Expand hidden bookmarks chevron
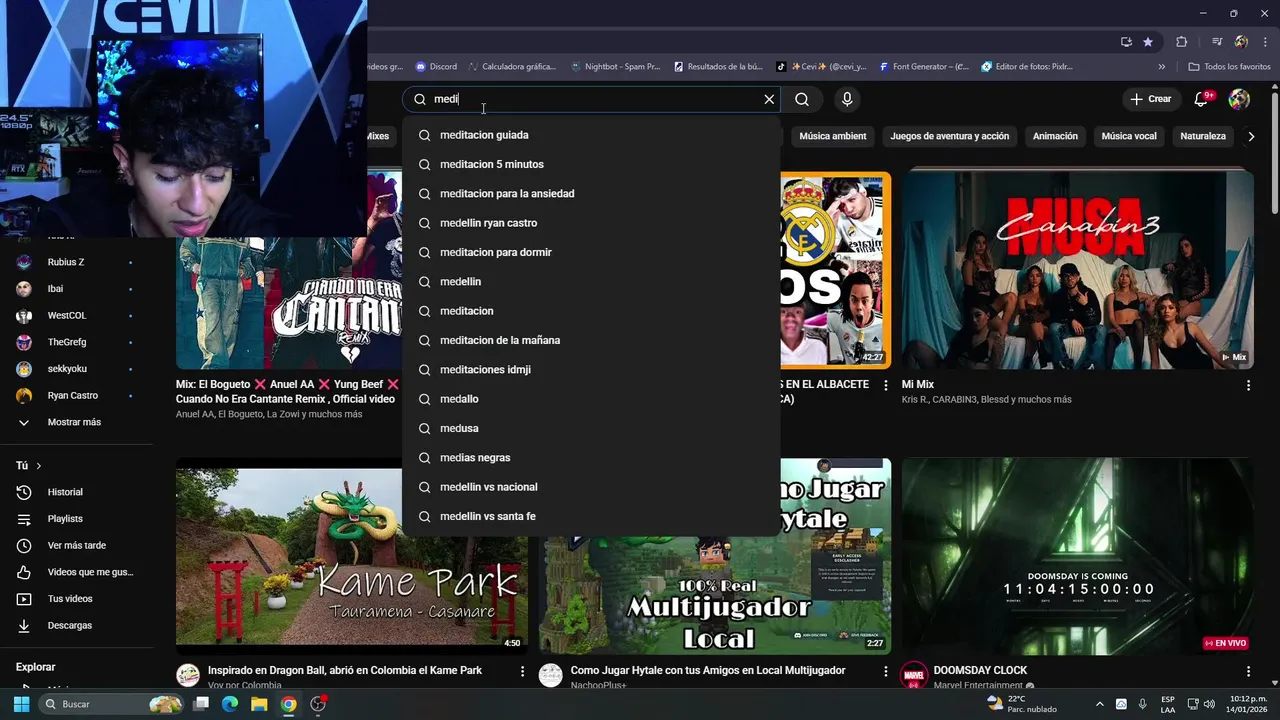The height and width of the screenshot is (720, 1280). 1161,67
